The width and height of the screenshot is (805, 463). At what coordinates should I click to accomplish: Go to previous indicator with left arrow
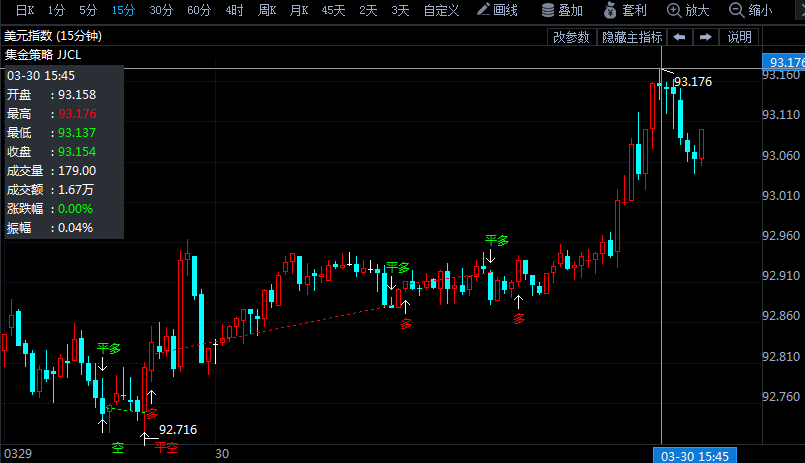click(x=679, y=37)
